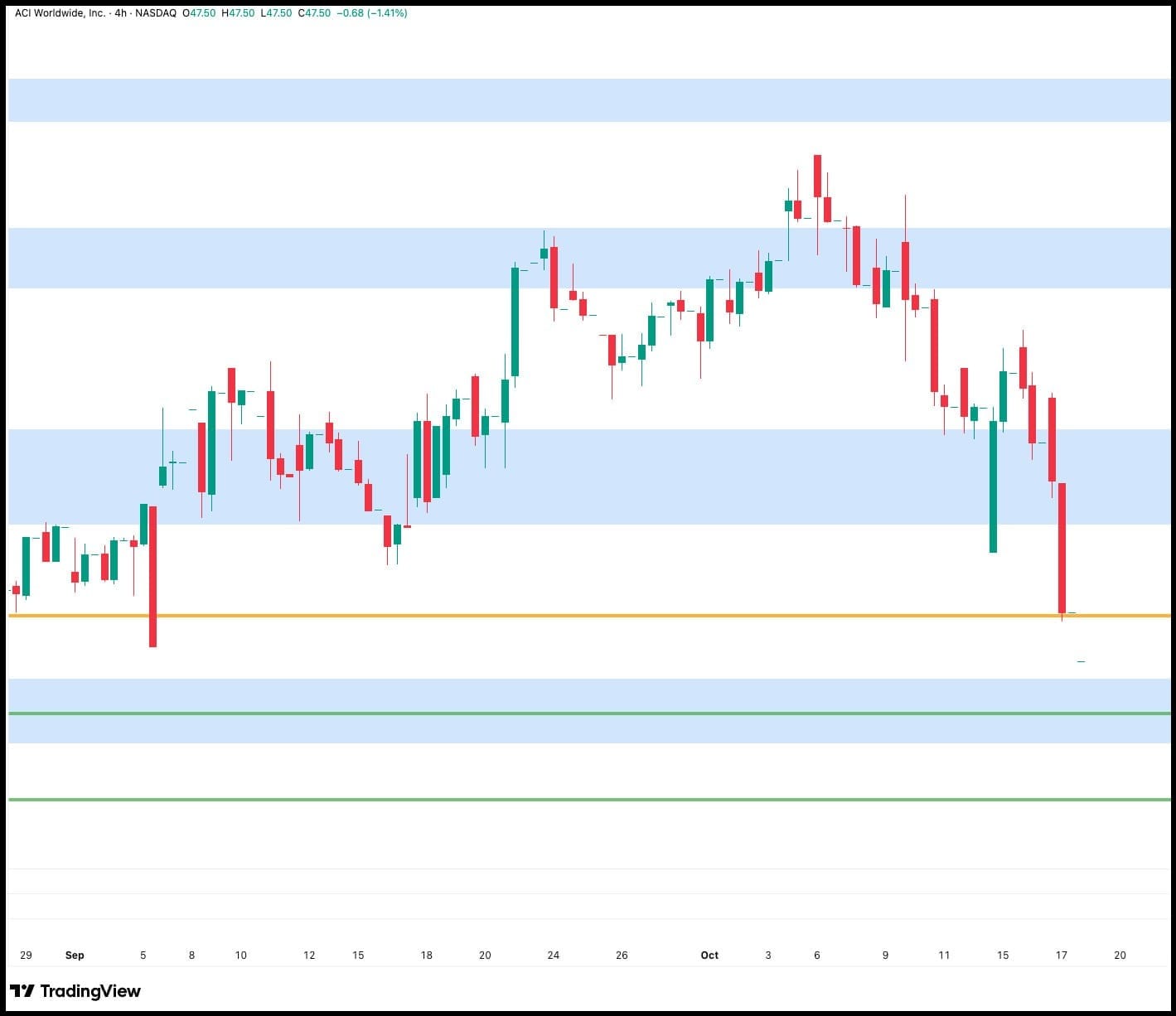Select the topmost blue shaded zone
Viewport: 1176px width, 1016px height.
coord(580,100)
